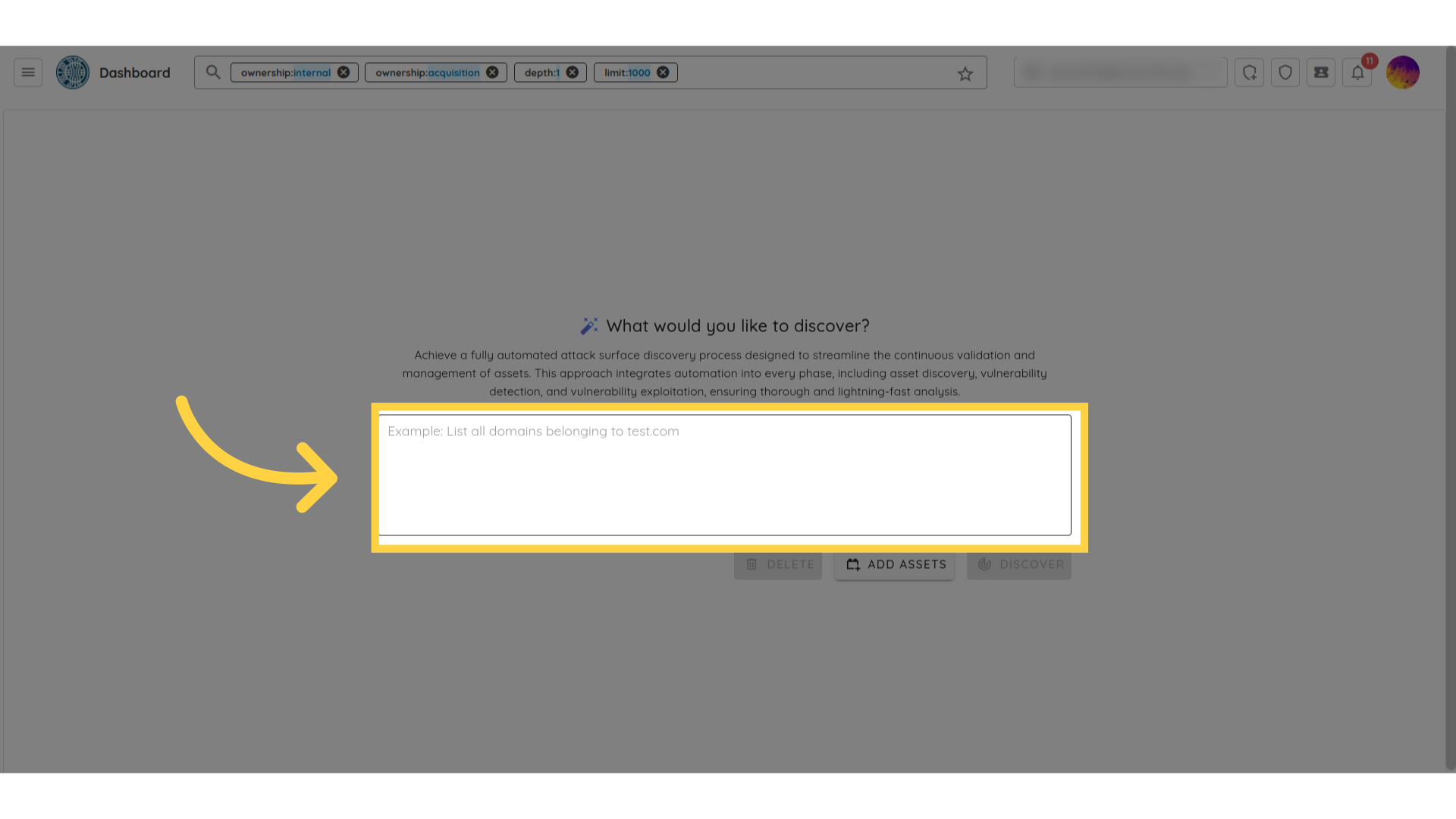Screen dimensions: 1456x819
Task: Click the Add Assets button
Action: pyautogui.click(x=895, y=565)
